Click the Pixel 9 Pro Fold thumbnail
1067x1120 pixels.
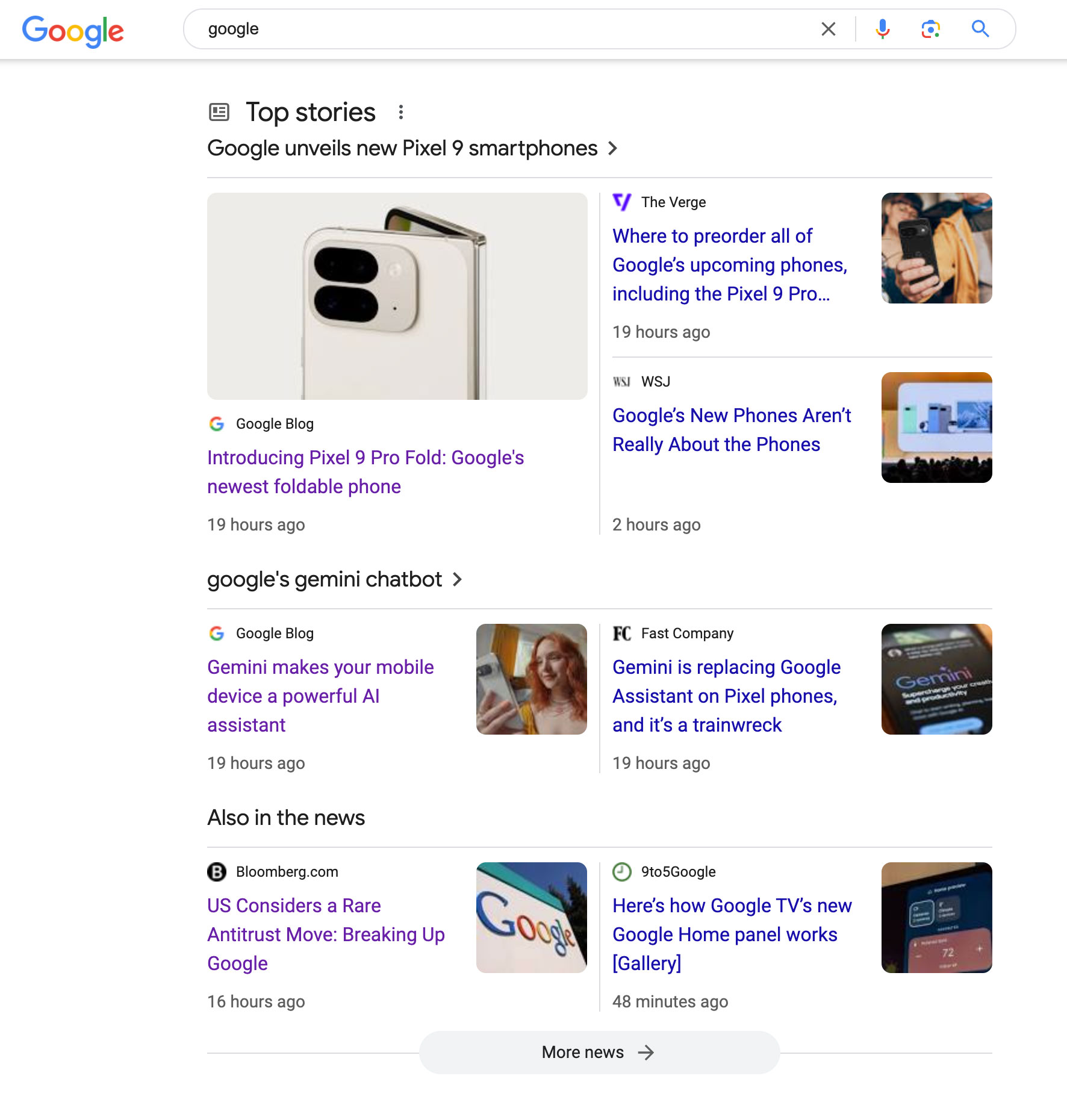pos(397,296)
